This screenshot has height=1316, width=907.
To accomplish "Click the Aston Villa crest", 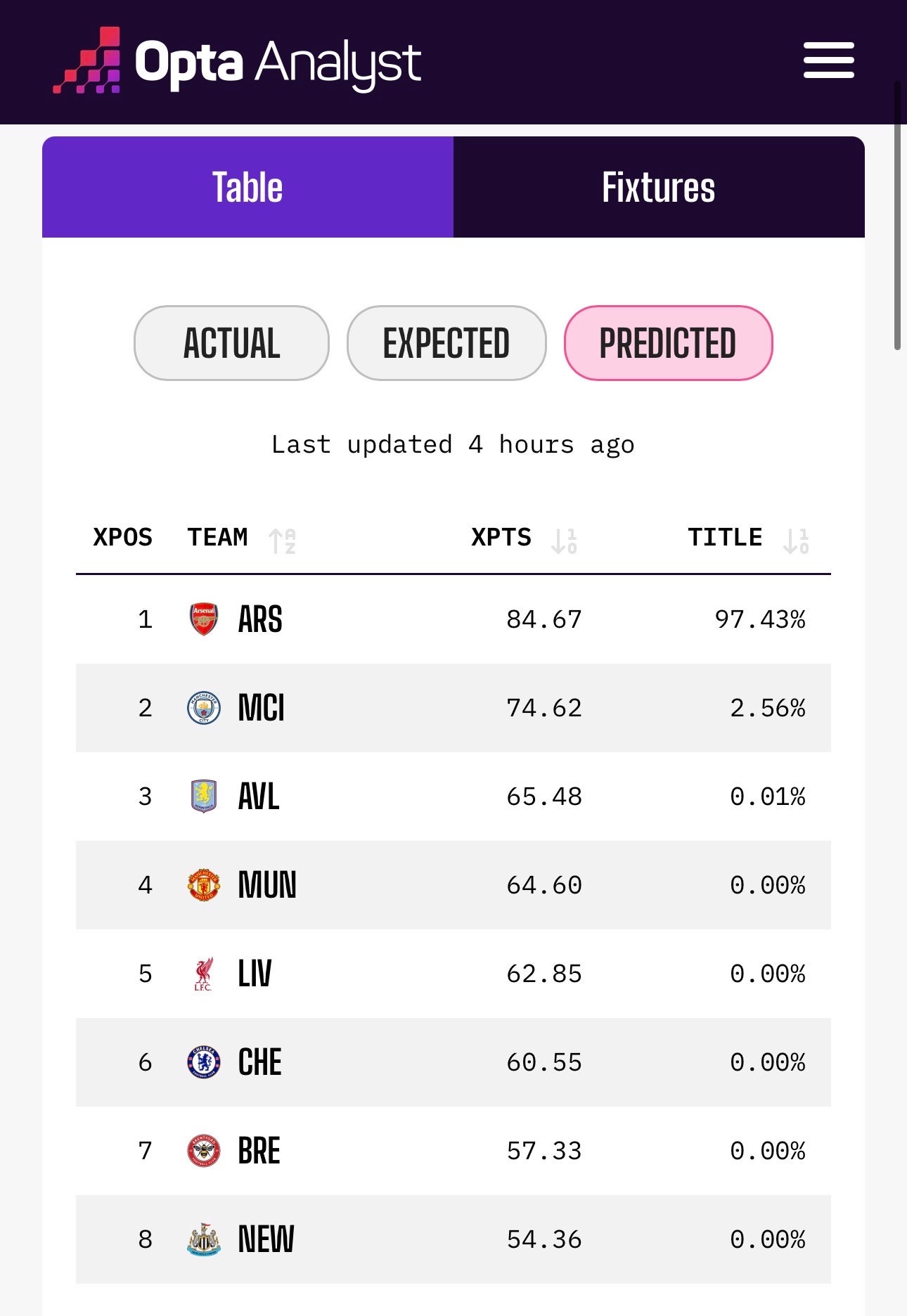I will (x=204, y=796).
